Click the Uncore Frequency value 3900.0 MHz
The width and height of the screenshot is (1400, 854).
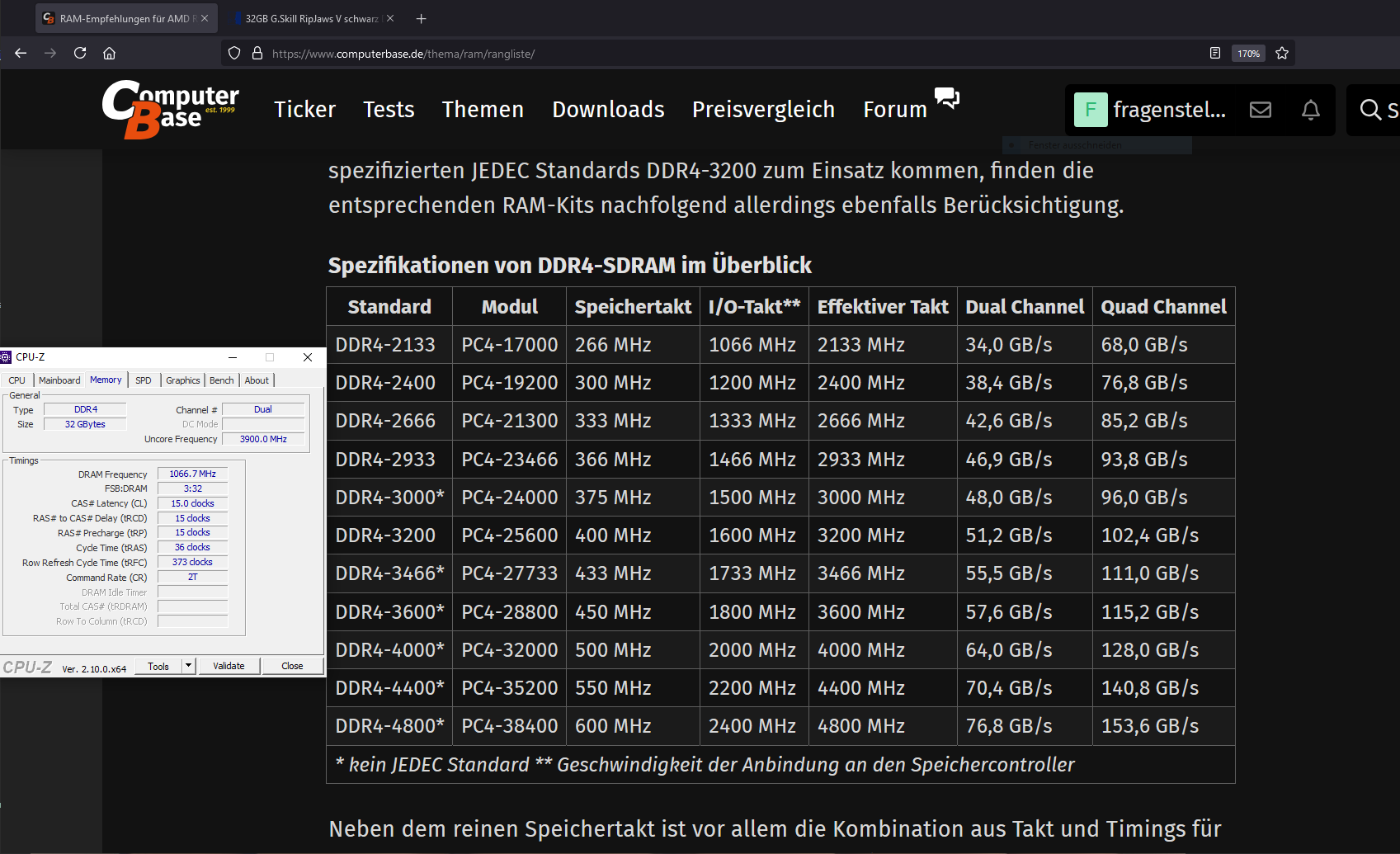pyautogui.click(x=263, y=439)
